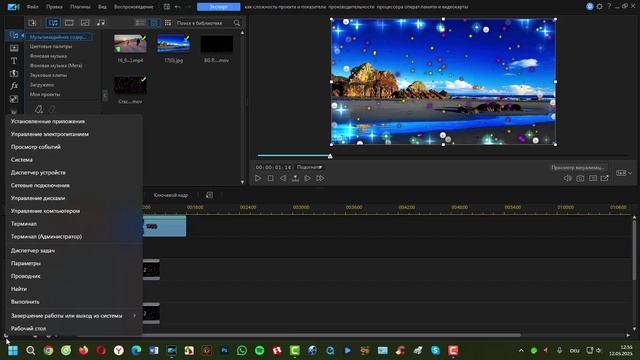Focus the library search field
Screen dimensions: 640x360
tap(204, 23)
